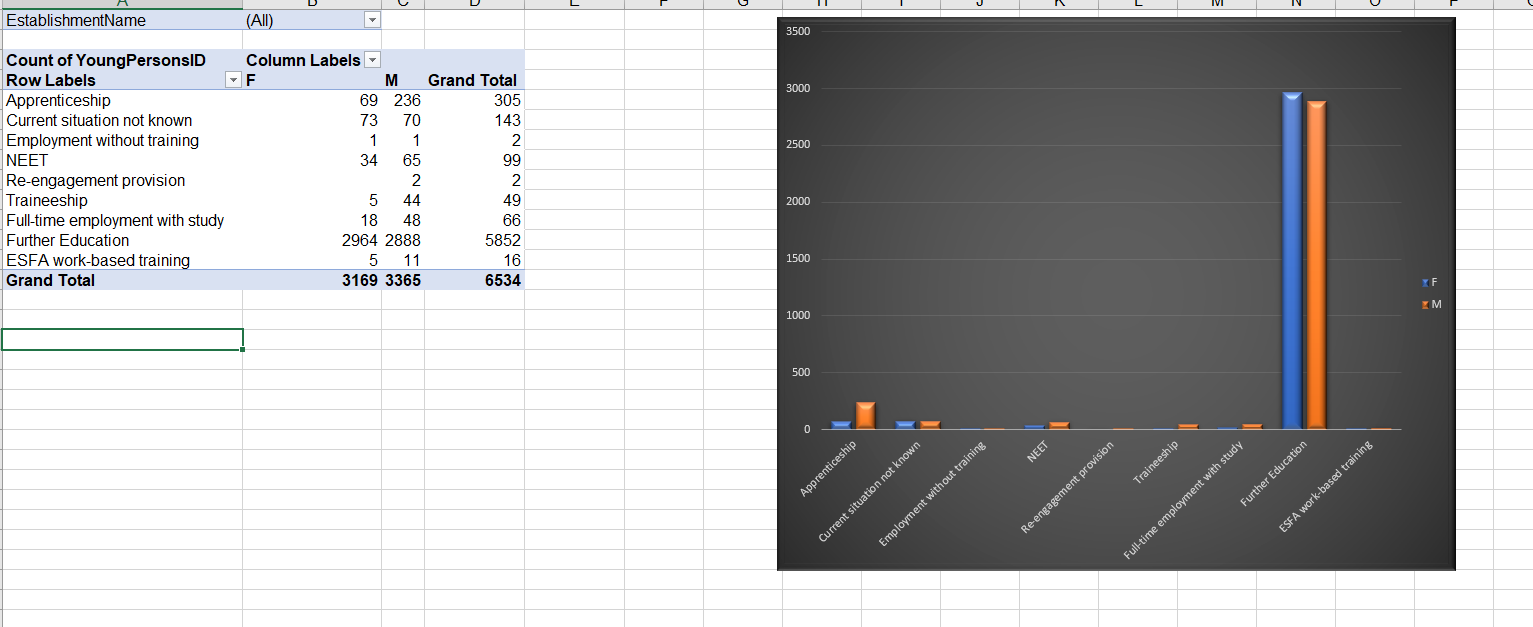
Task: Select the Further Education row label
Action: click(x=67, y=240)
